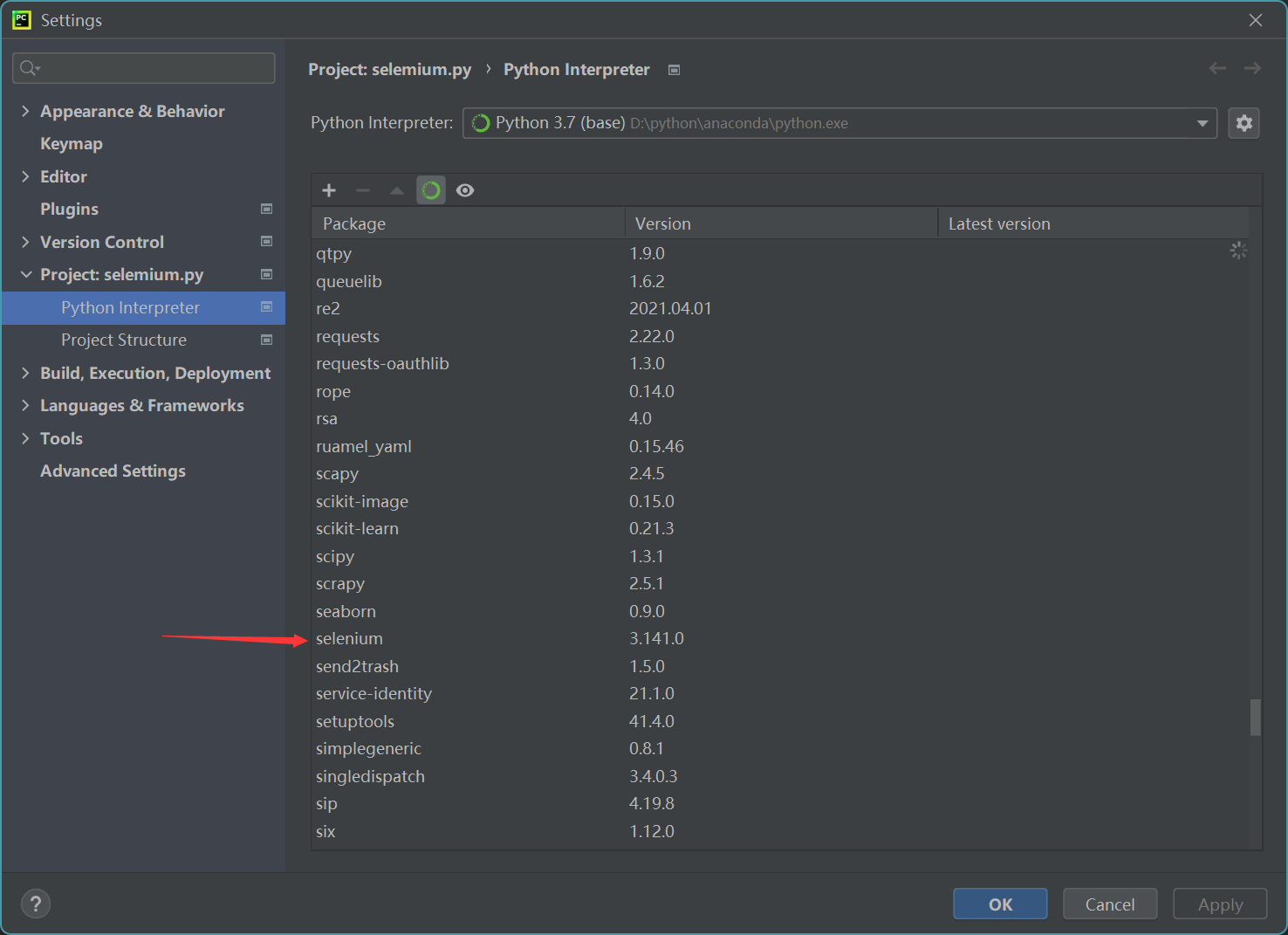Select the selenium package row

780,638
